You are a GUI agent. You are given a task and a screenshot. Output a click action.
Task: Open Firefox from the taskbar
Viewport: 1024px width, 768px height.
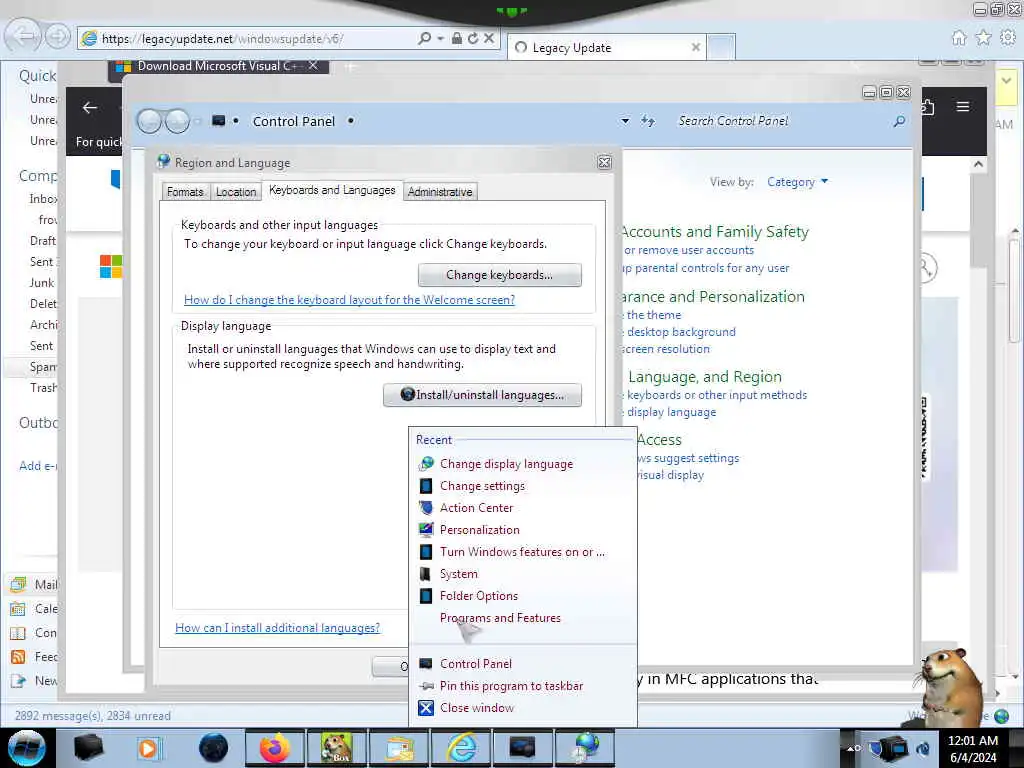274,748
